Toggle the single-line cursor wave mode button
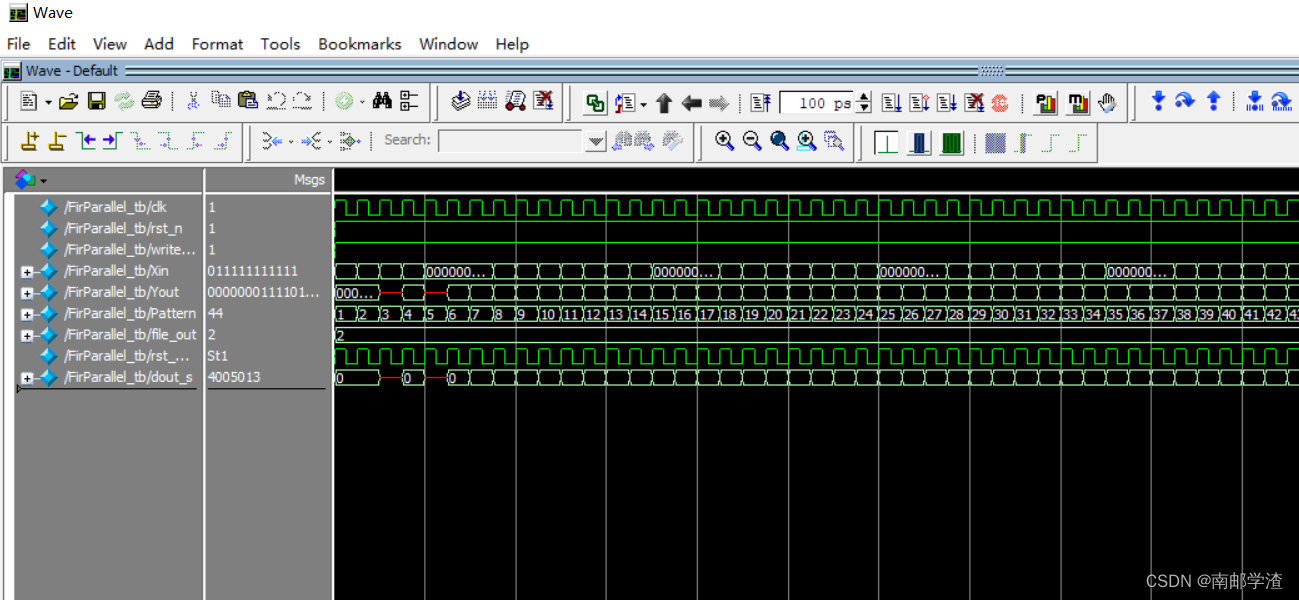Viewport: 1299px width, 600px height. 887,143
